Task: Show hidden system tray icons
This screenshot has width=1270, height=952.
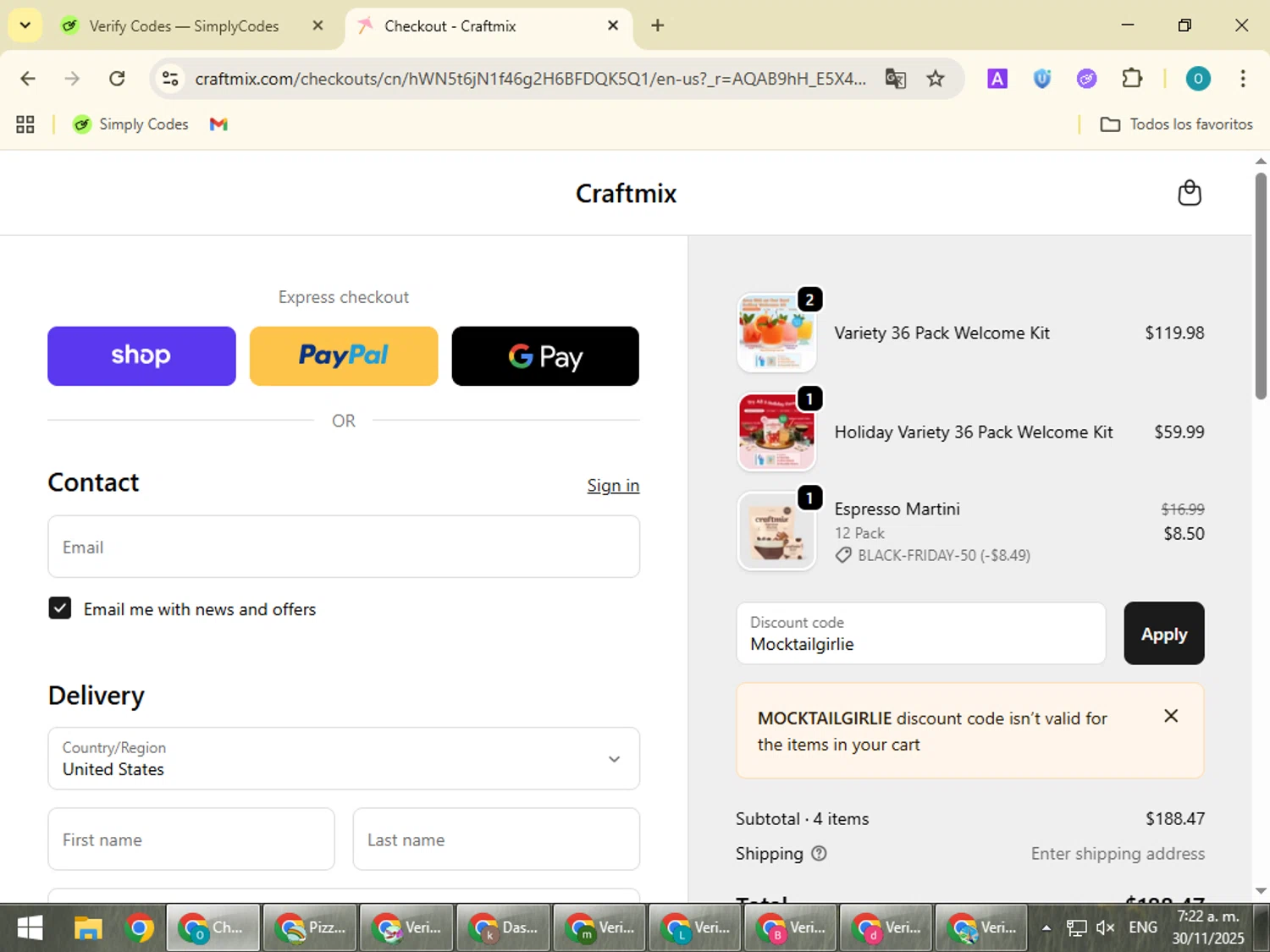Action: point(1046,927)
